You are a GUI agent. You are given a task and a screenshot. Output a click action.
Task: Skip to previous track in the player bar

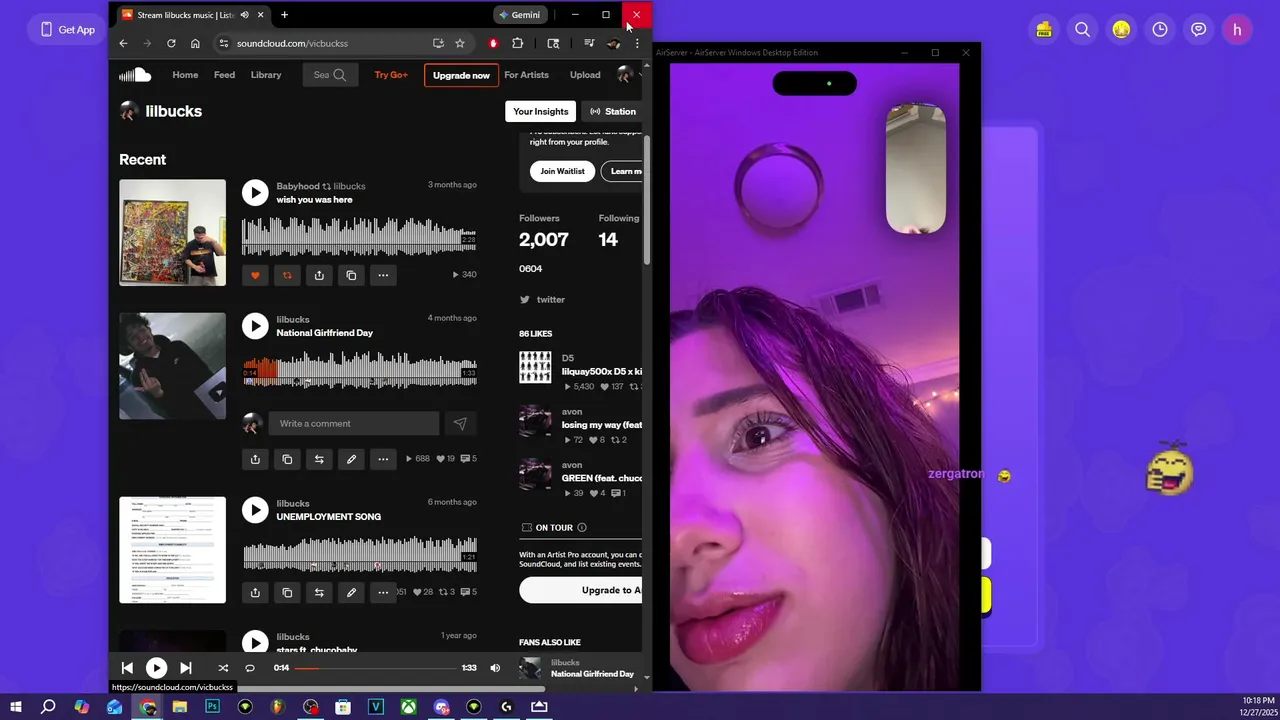127,668
